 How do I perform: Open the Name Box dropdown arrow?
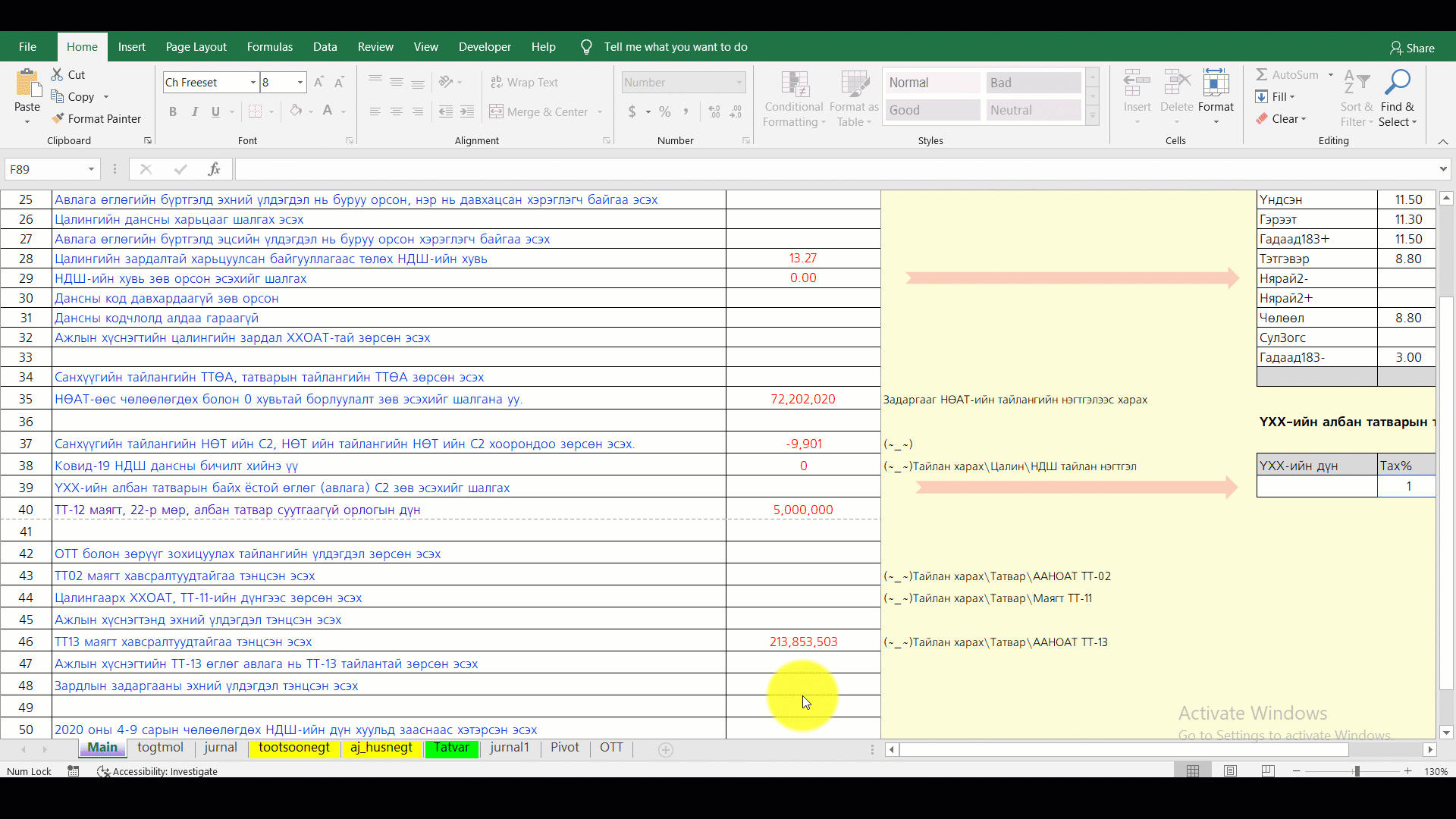91,169
